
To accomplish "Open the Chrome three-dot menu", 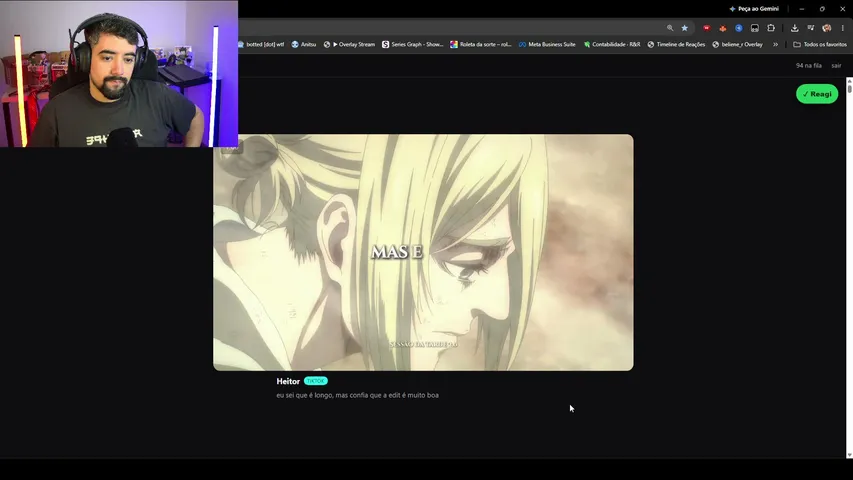I will click(x=843, y=28).
